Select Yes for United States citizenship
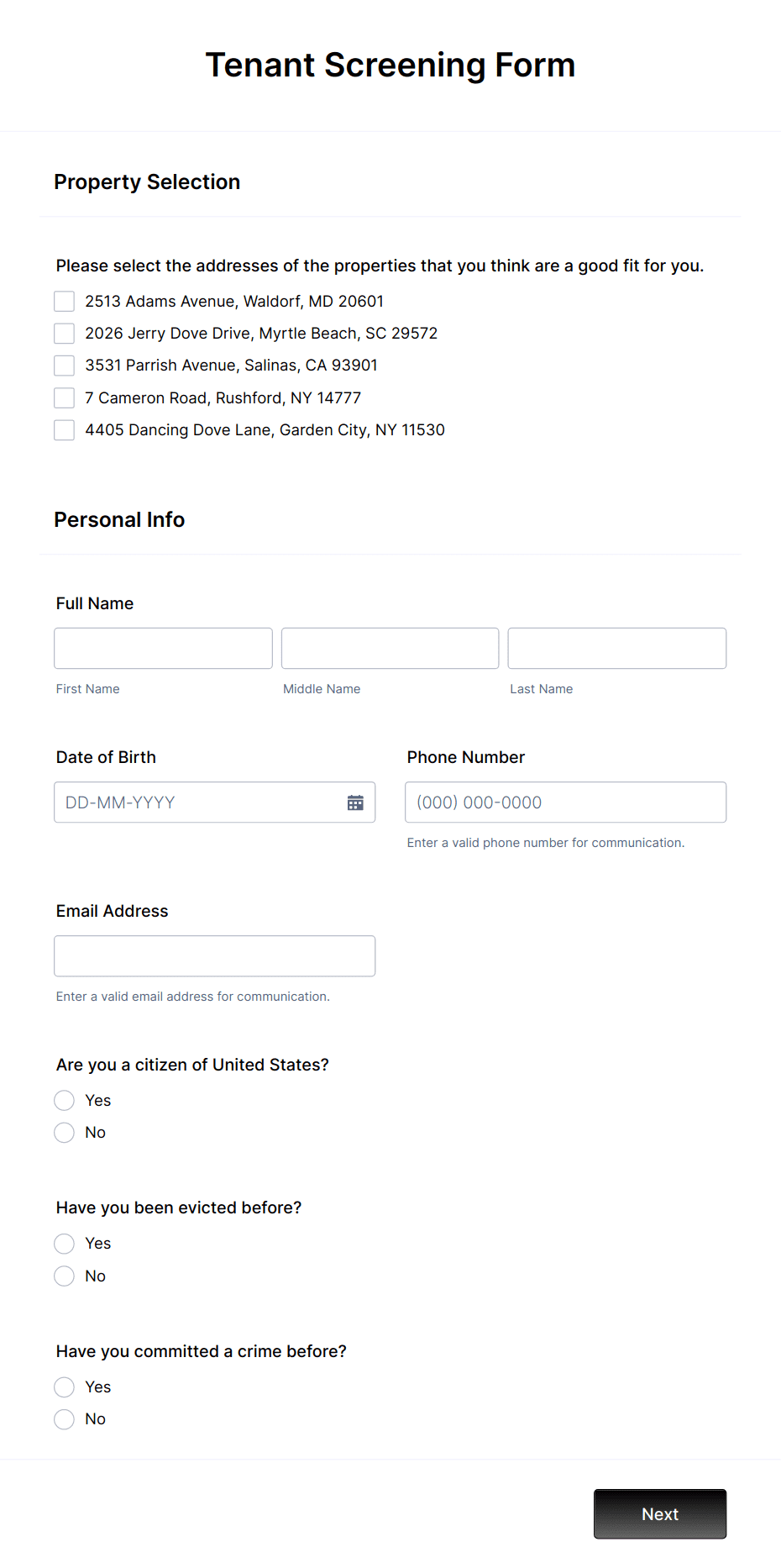Screen dimensions: 781x1568 (64, 1100)
